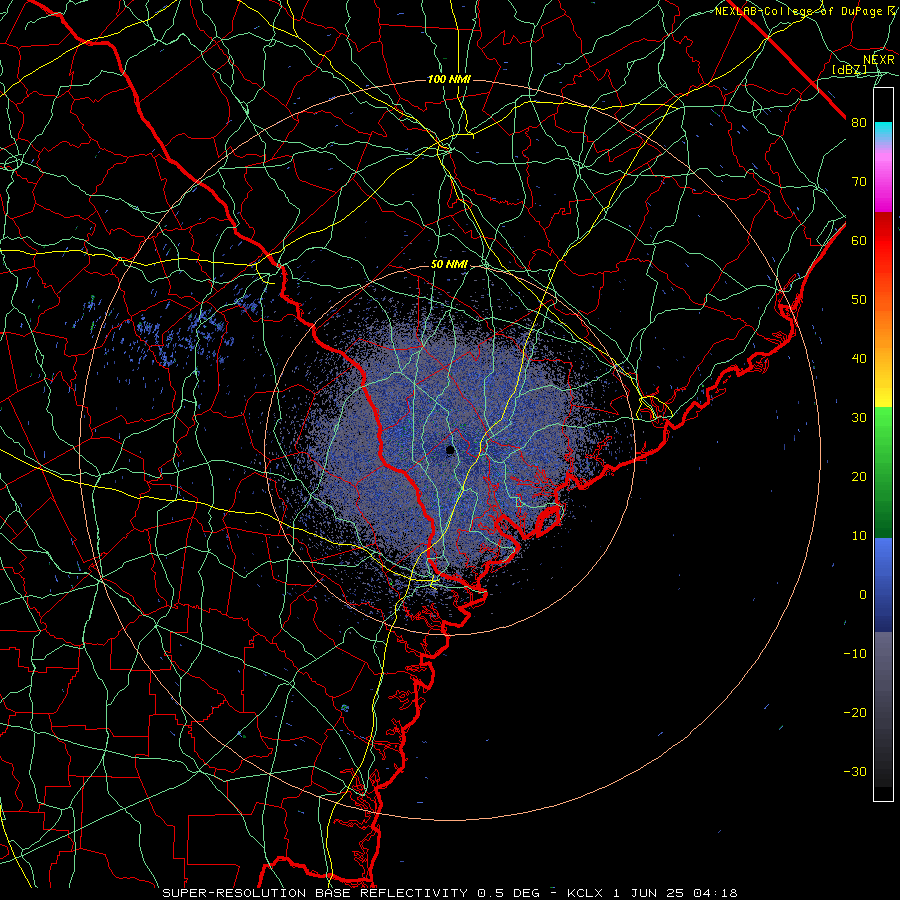900x900 pixels.
Task: Click the -10 value on the dBZ scale
Action: click(855, 653)
